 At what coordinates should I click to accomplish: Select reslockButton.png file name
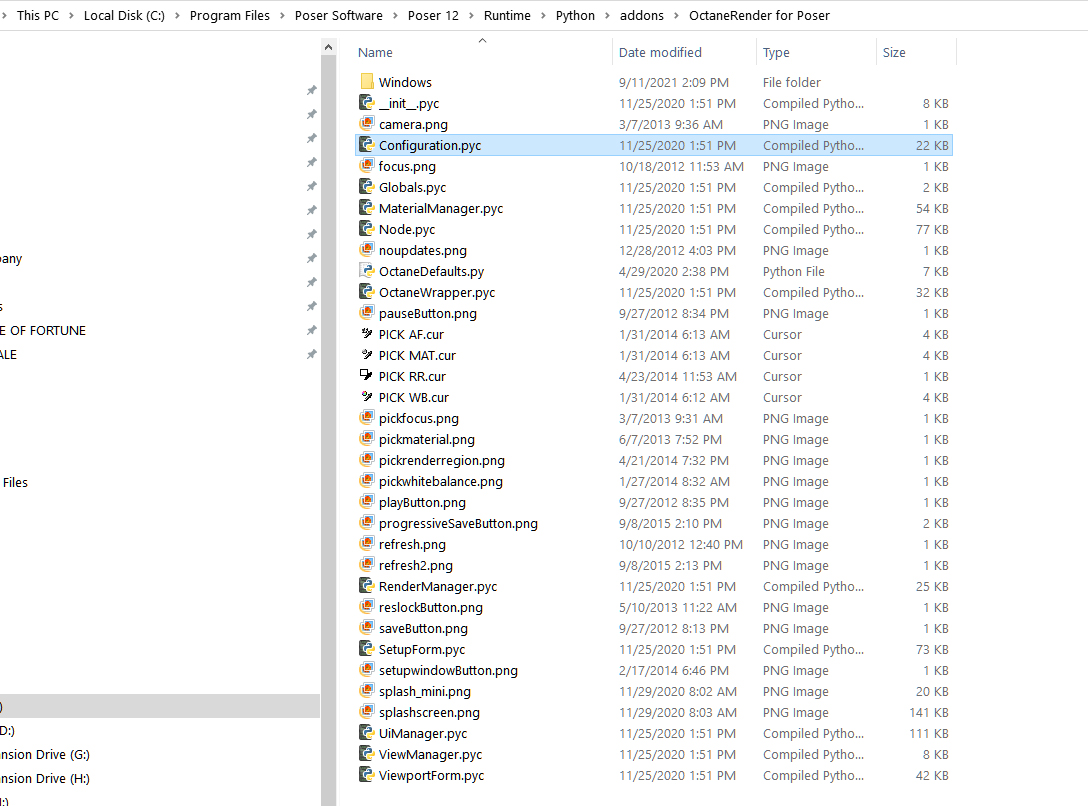pyautogui.click(x=430, y=608)
